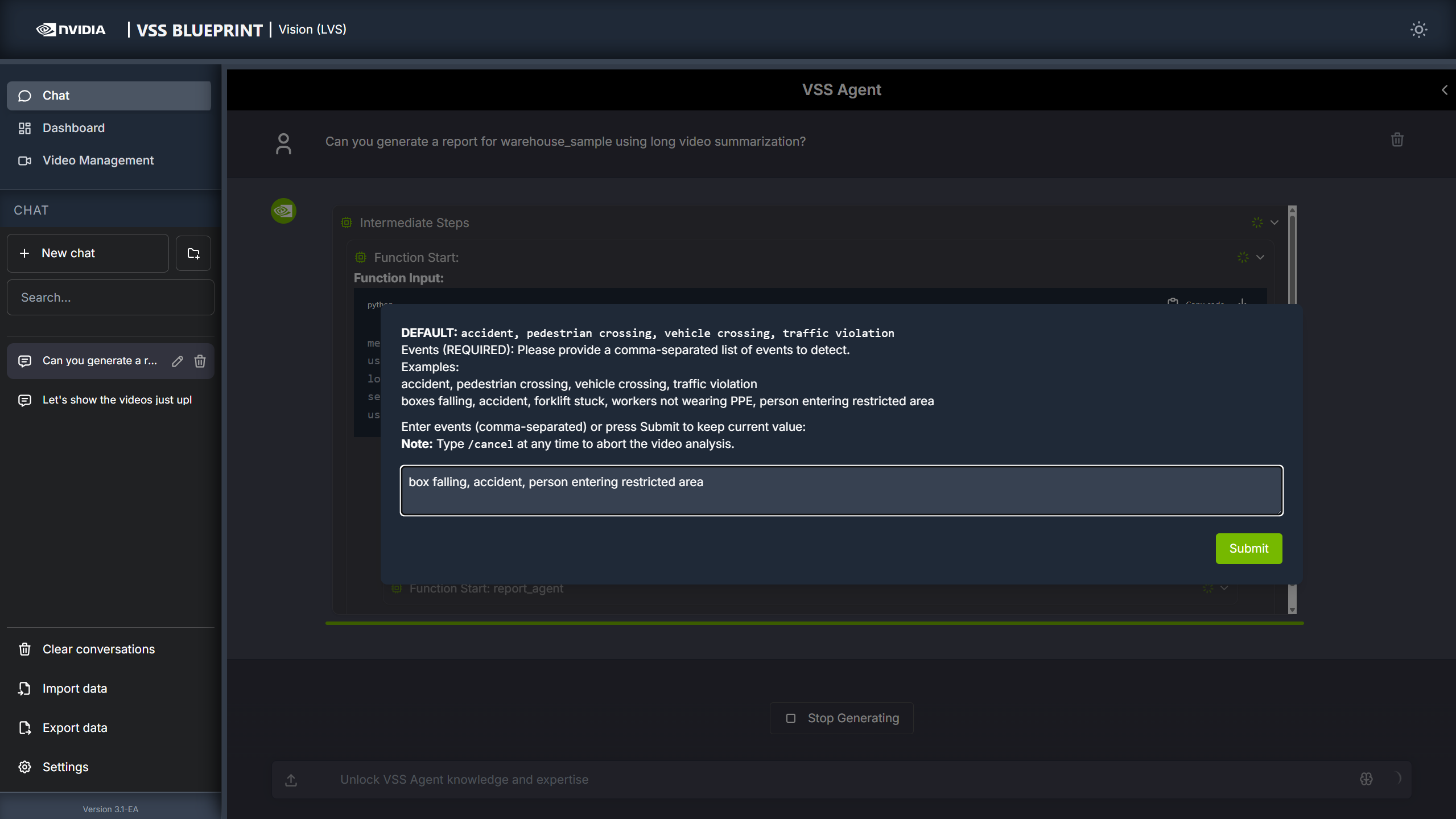Image resolution: width=1456 pixels, height=819 pixels.
Task: Switch to the Chat section
Action: point(56,95)
